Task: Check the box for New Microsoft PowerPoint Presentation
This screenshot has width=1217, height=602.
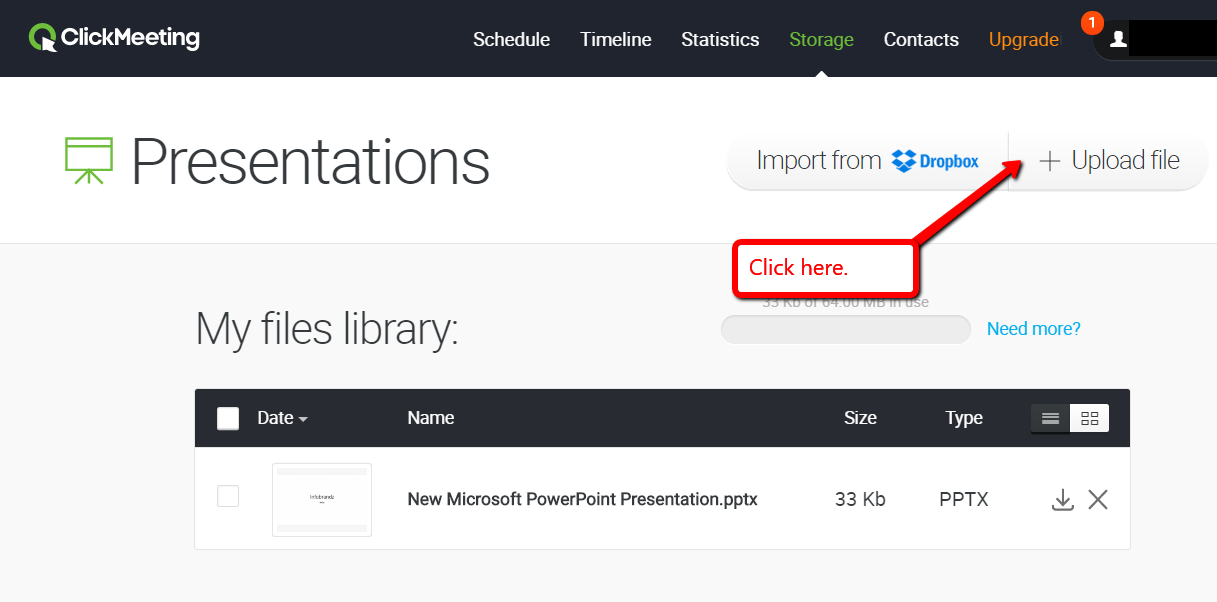Action: [228, 496]
